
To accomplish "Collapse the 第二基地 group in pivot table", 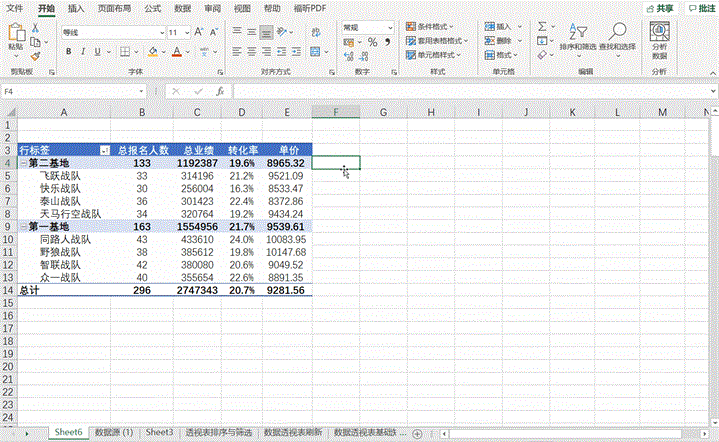I will (x=22, y=162).
